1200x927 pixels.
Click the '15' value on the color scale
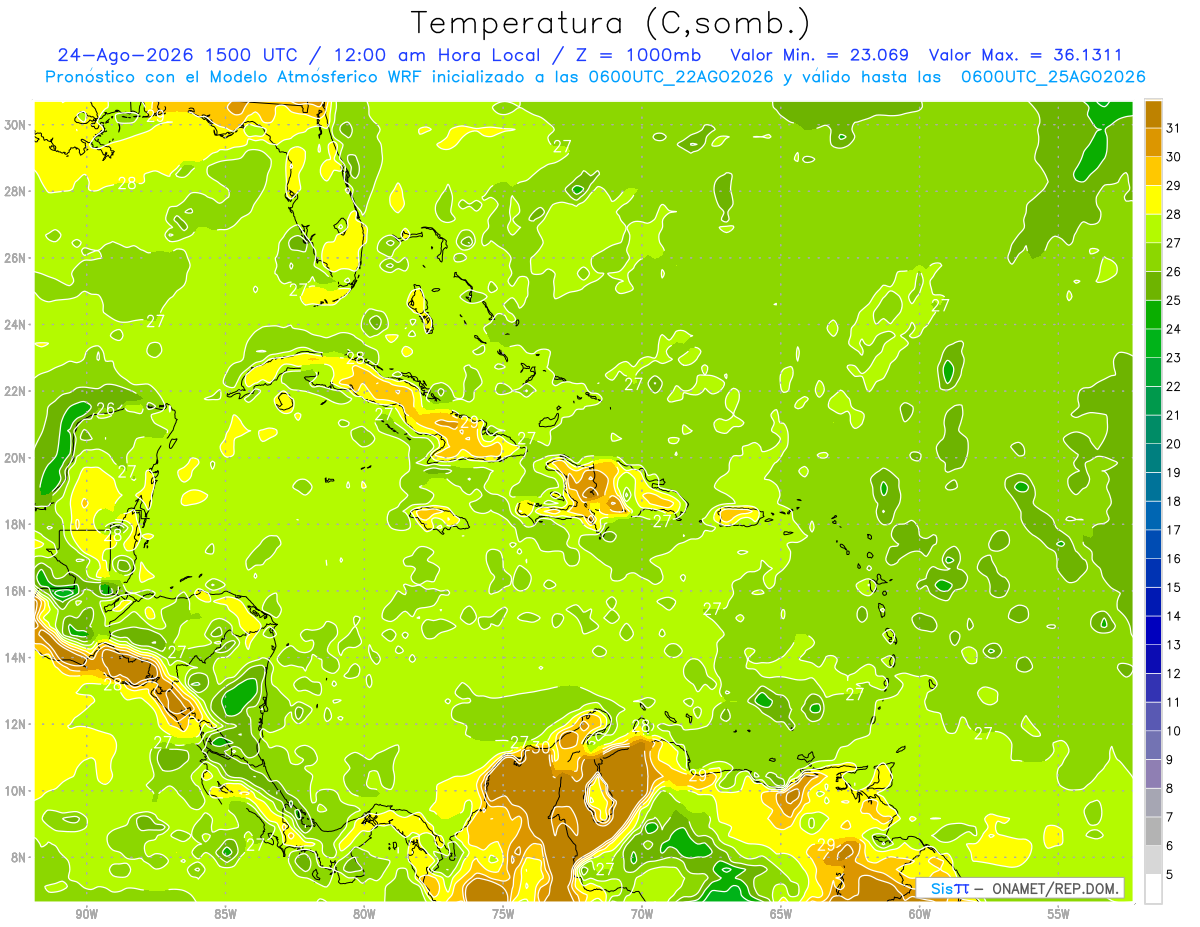[x=1173, y=587]
